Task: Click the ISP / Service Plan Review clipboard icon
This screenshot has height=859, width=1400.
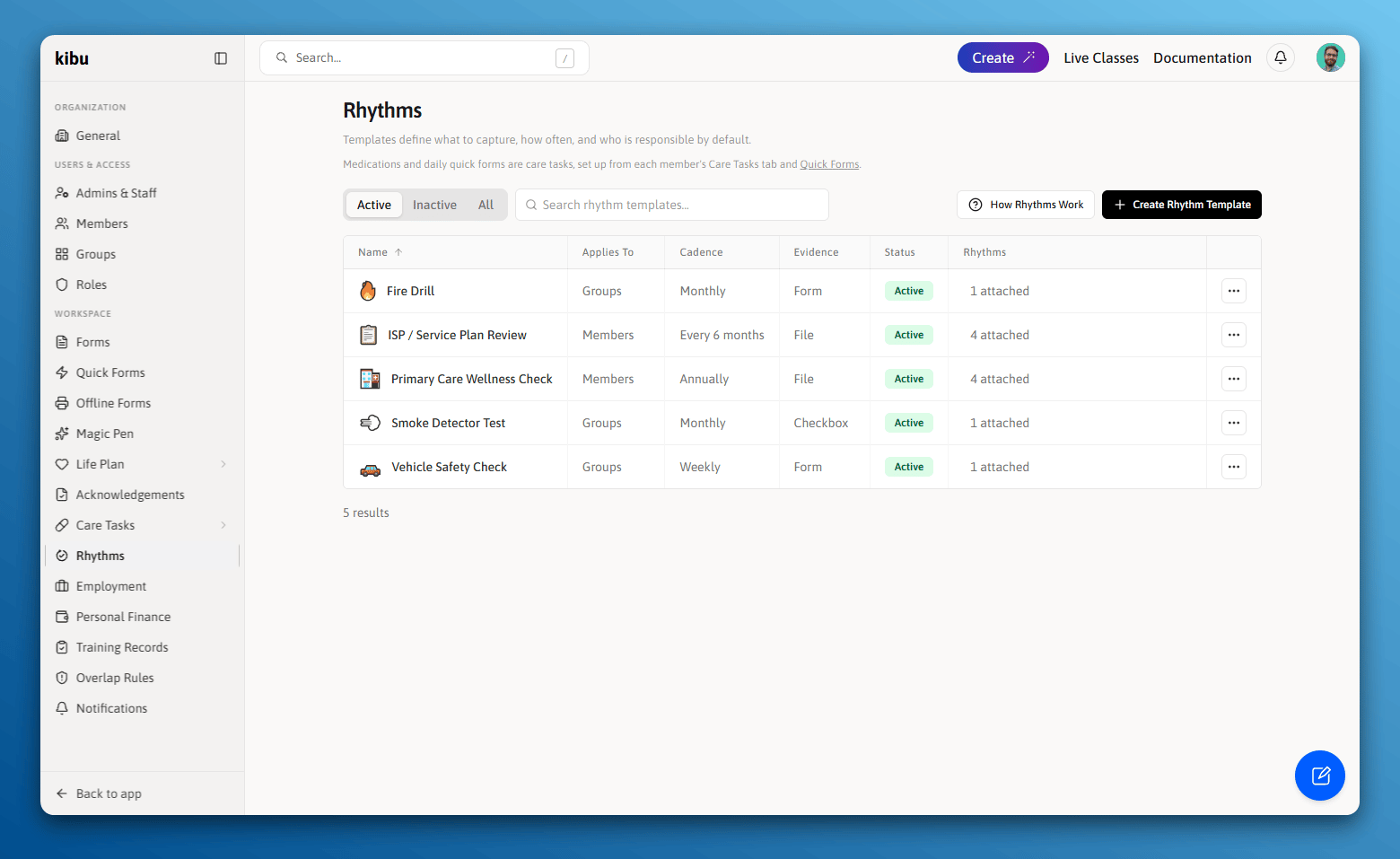Action: click(x=369, y=335)
